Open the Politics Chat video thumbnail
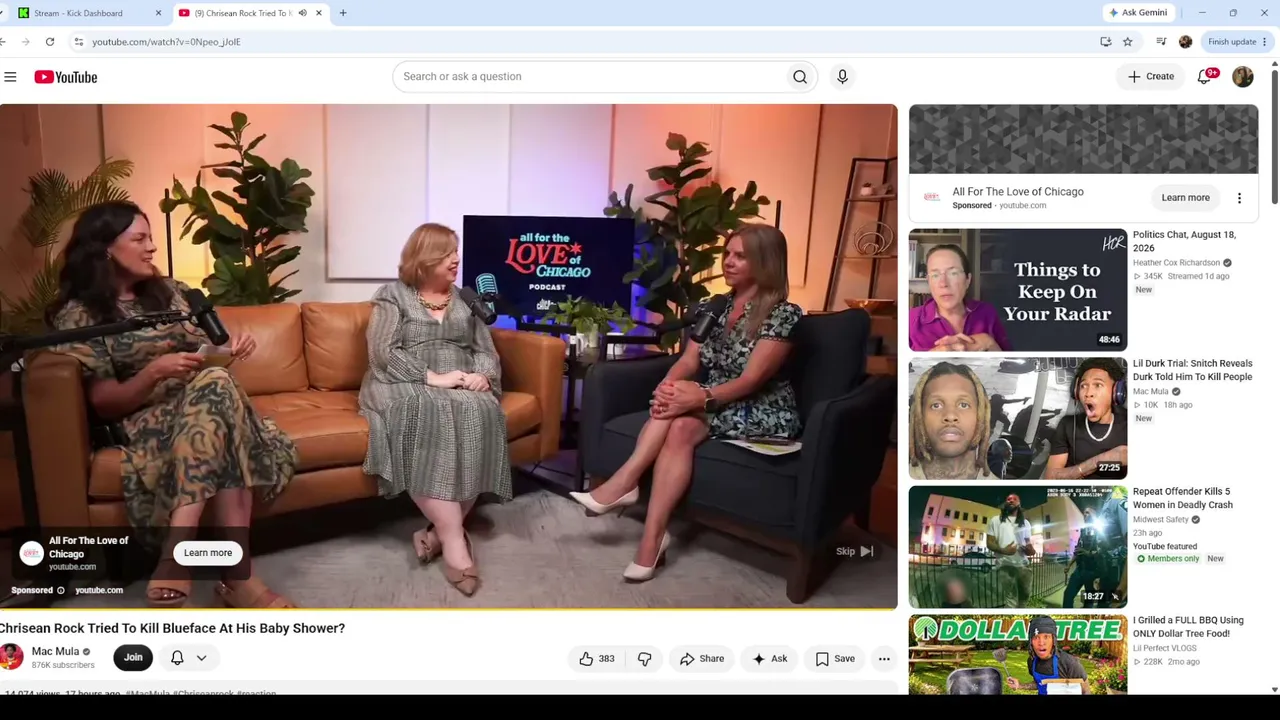Image resolution: width=1280 pixels, height=720 pixels. pyautogui.click(x=1017, y=290)
